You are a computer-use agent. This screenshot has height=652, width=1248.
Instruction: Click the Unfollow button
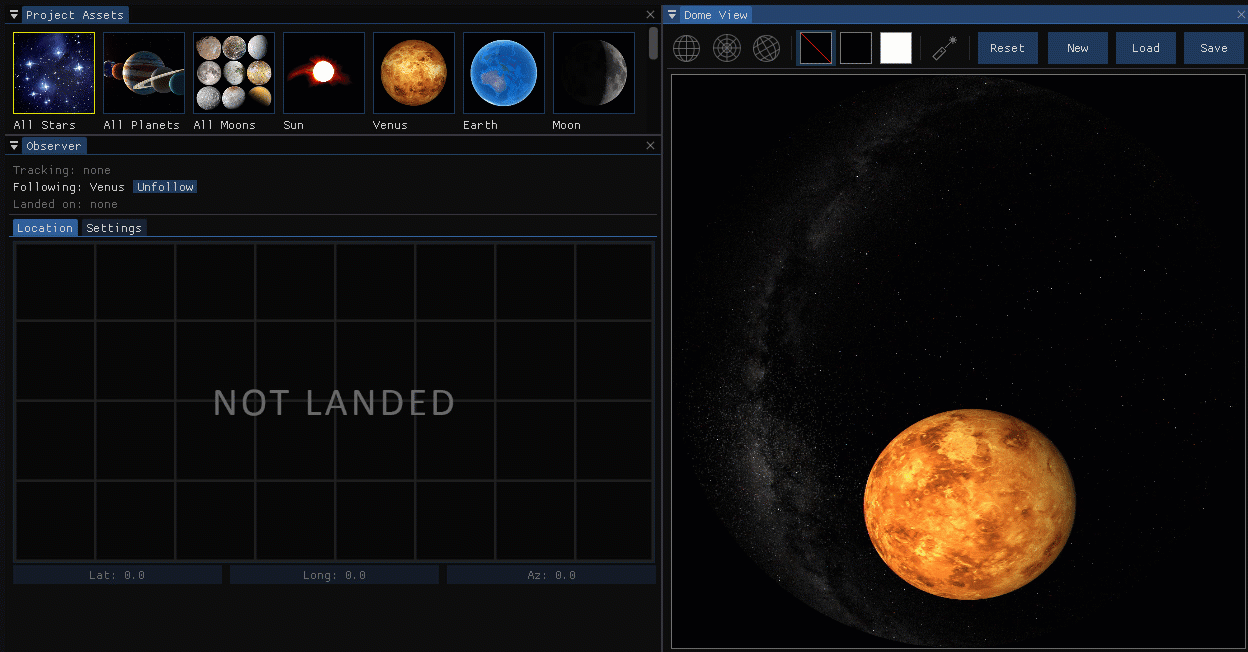[x=166, y=187]
